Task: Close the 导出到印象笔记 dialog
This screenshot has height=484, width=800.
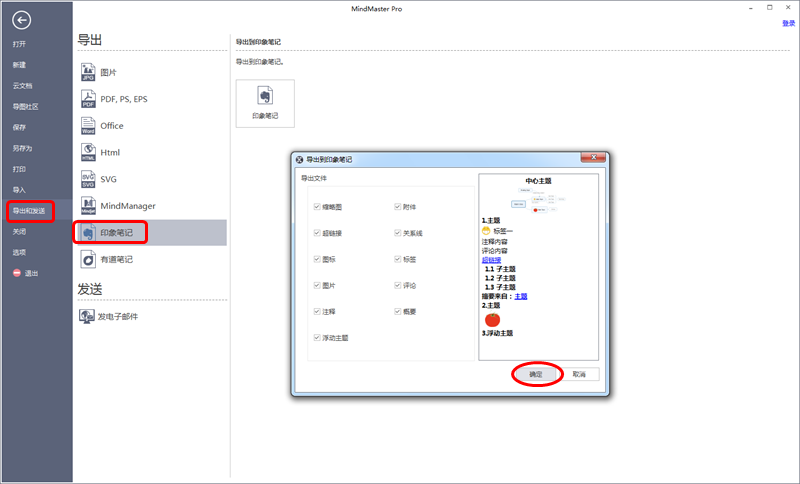Action: click(593, 158)
